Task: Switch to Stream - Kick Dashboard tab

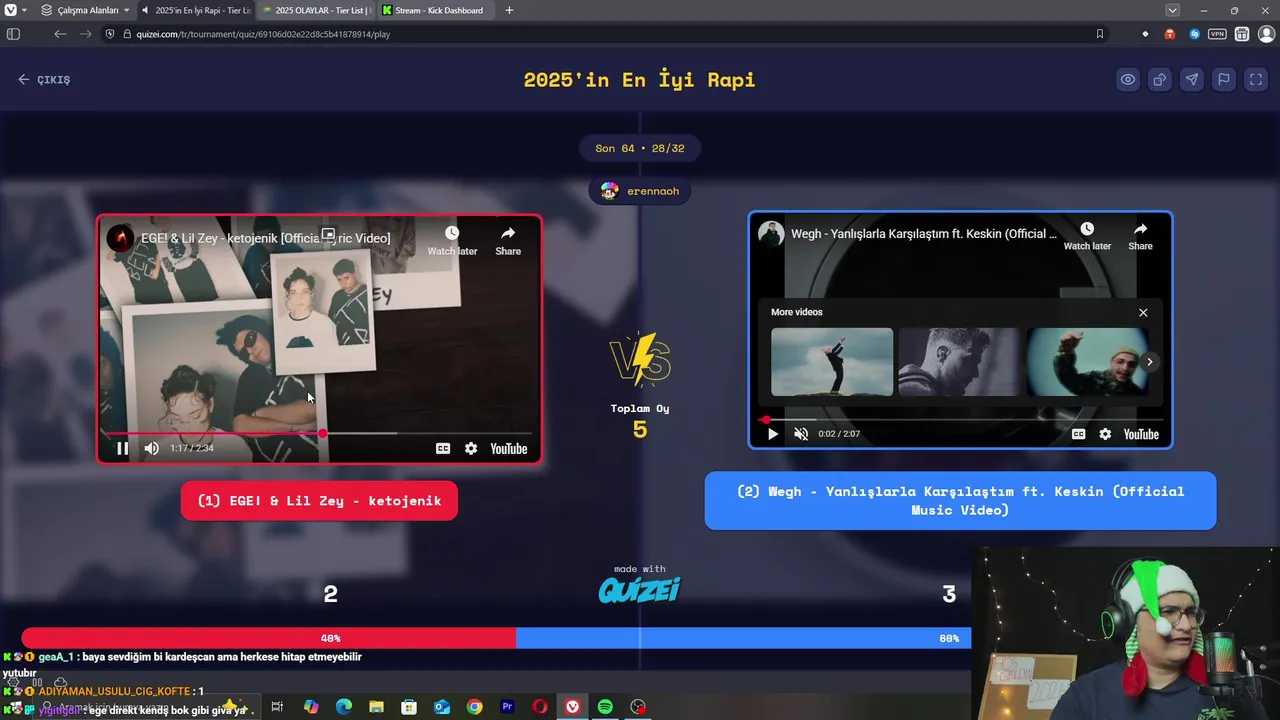Action: point(435,10)
